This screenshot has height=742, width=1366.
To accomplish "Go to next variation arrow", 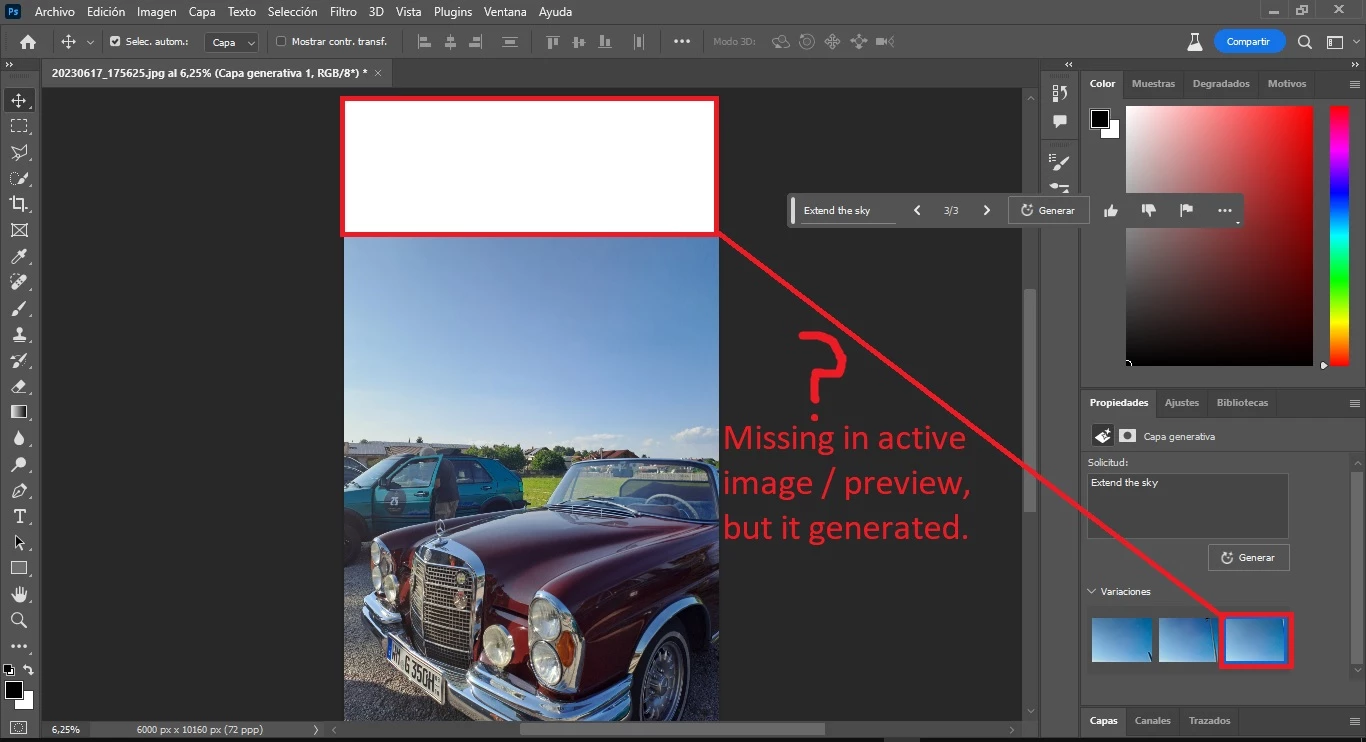I will [x=986, y=210].
